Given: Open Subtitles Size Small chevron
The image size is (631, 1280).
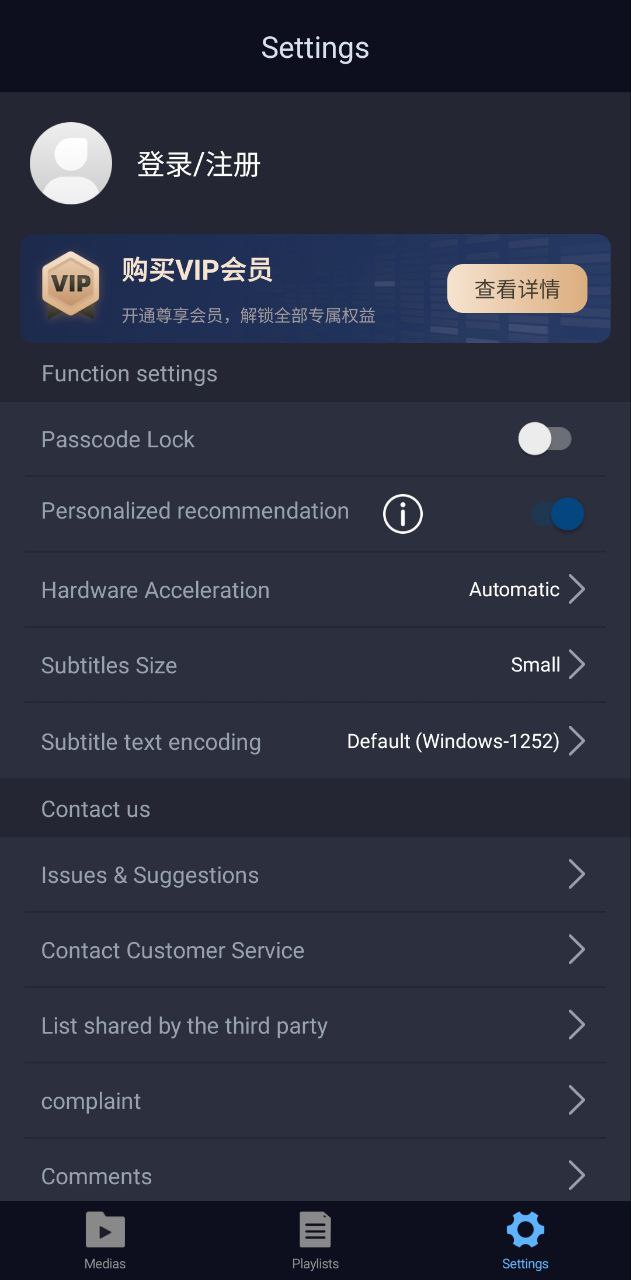Looking at the screenshot, I should point(576,664).
